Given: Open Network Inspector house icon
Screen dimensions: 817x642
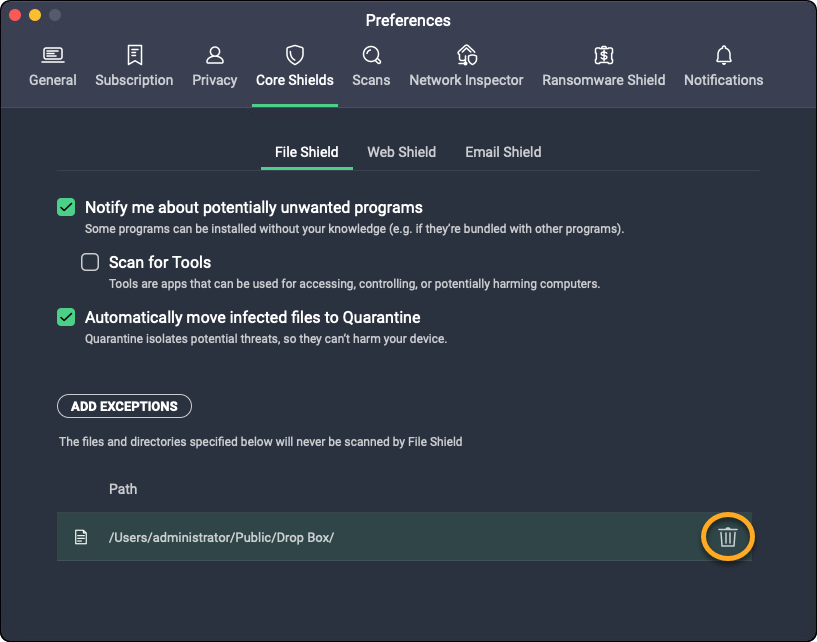Looking at the screenshot, I should [466, 55].
